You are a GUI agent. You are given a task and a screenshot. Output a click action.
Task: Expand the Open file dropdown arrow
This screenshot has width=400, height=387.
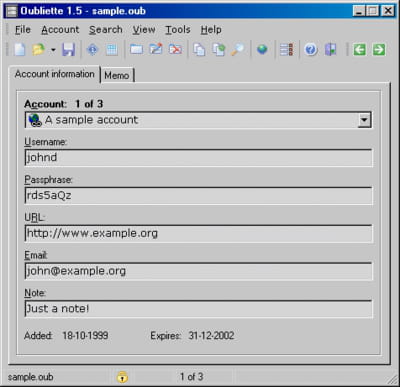pyautogui.click(x=53, y=50)
